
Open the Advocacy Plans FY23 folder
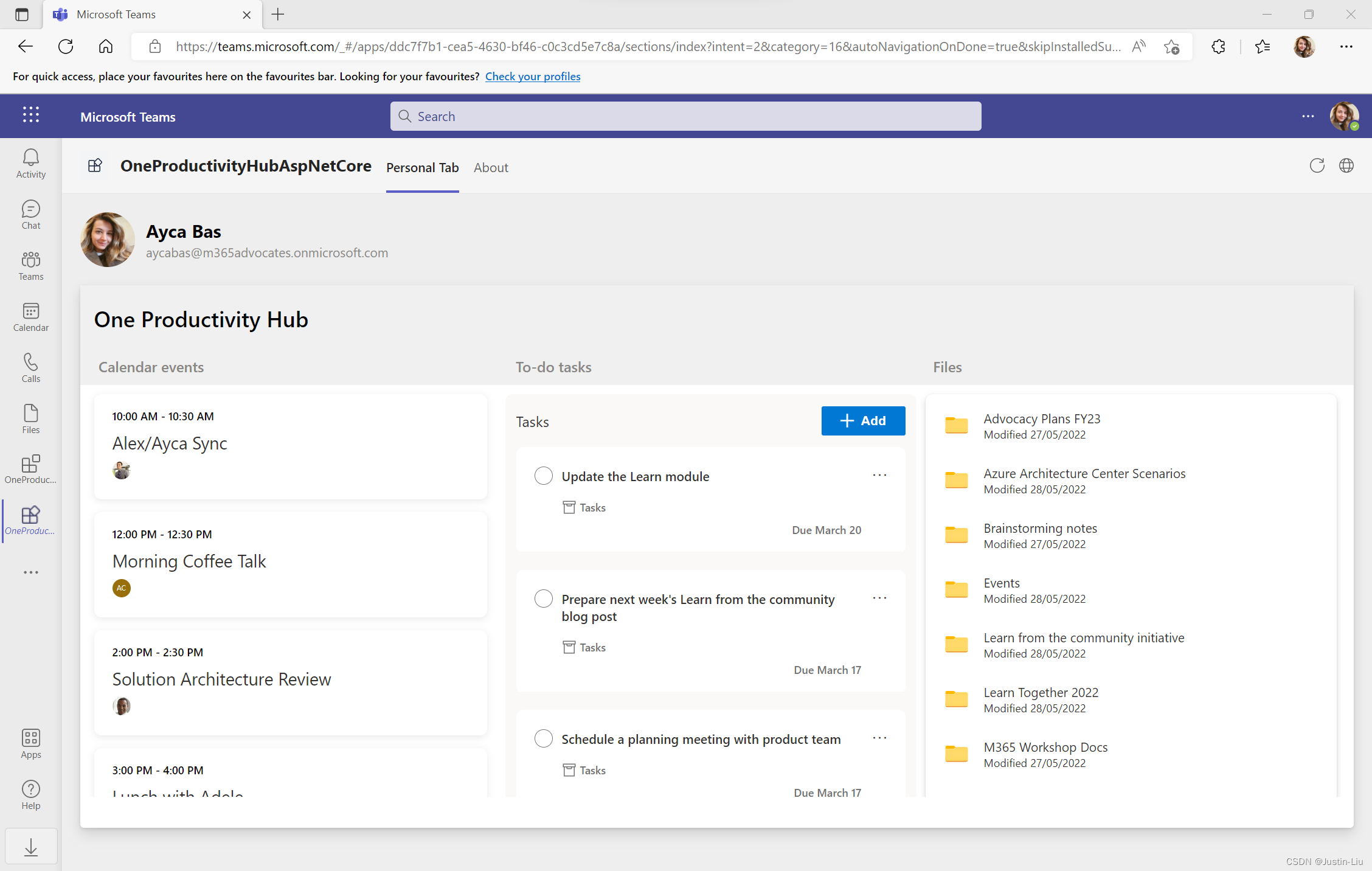coord(1042,426)
